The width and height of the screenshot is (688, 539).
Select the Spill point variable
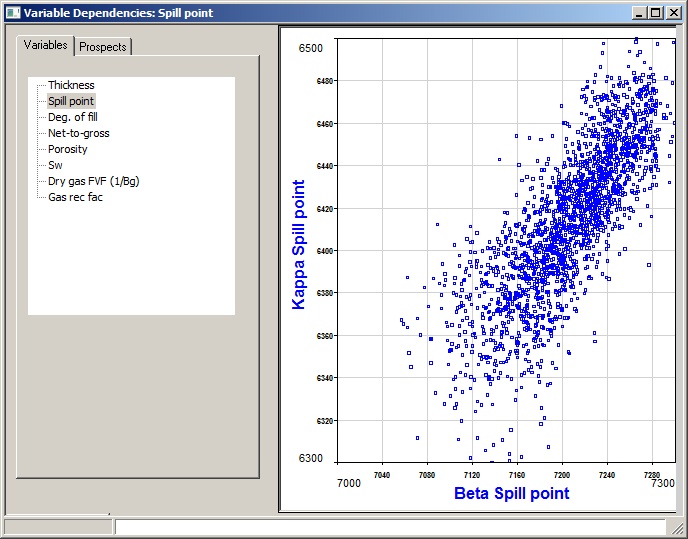point(71,101)
